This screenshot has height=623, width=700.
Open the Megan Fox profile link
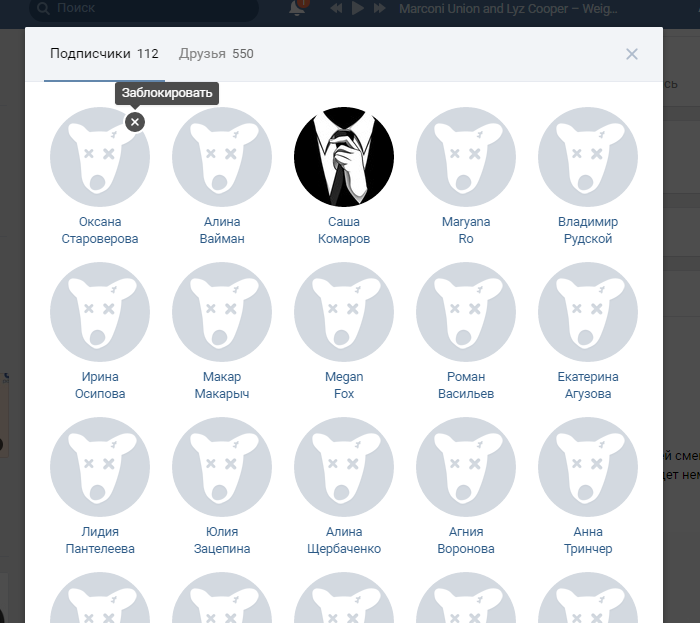[344, 385]
